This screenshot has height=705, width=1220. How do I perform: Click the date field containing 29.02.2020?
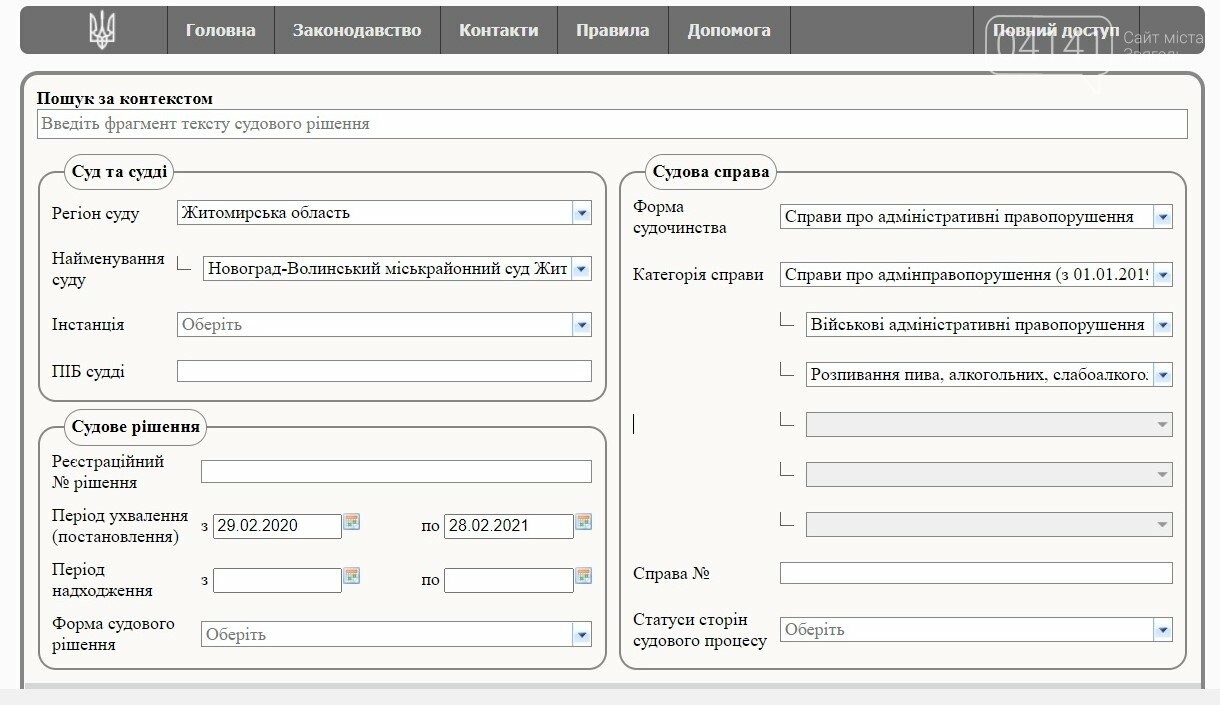click(277, 526)
